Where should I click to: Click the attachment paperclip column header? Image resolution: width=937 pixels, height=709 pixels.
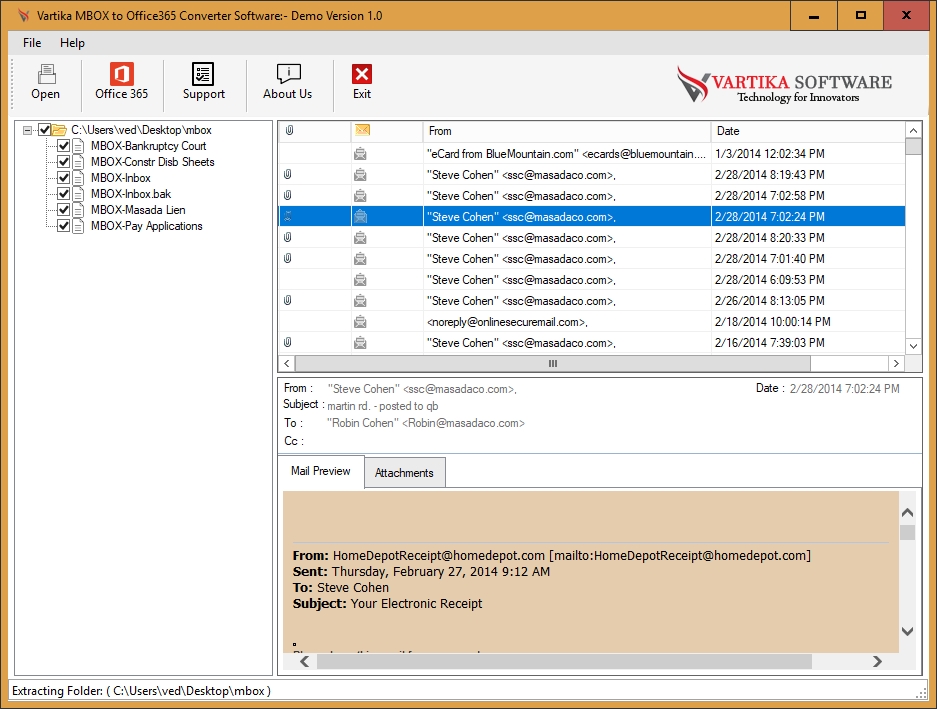tap(289, 130)
